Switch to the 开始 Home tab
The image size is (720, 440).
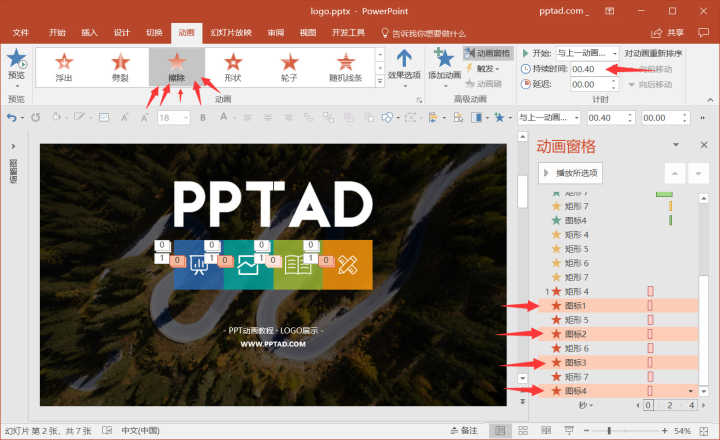tap(57, 33)
